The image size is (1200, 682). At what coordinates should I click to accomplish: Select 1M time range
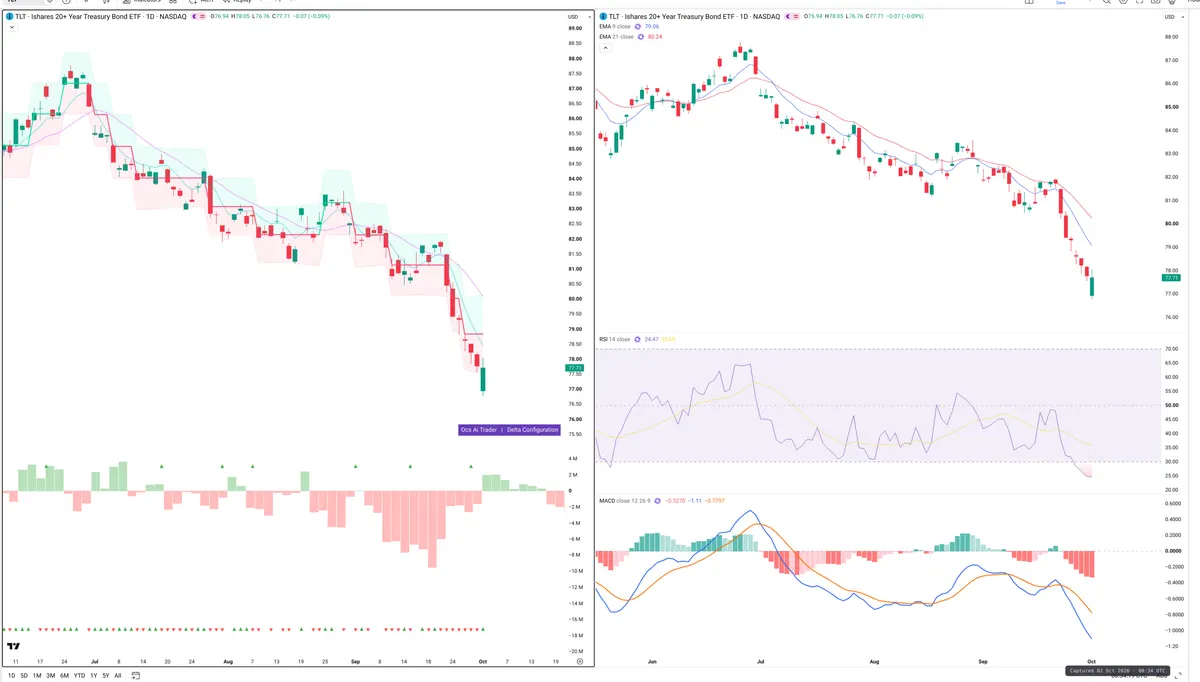point(37,676)
